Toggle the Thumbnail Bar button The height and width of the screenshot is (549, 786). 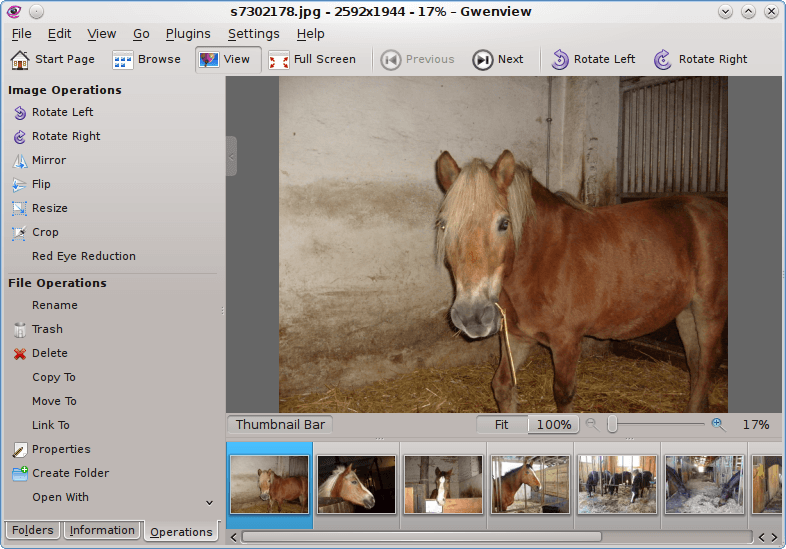click(280, 425)
